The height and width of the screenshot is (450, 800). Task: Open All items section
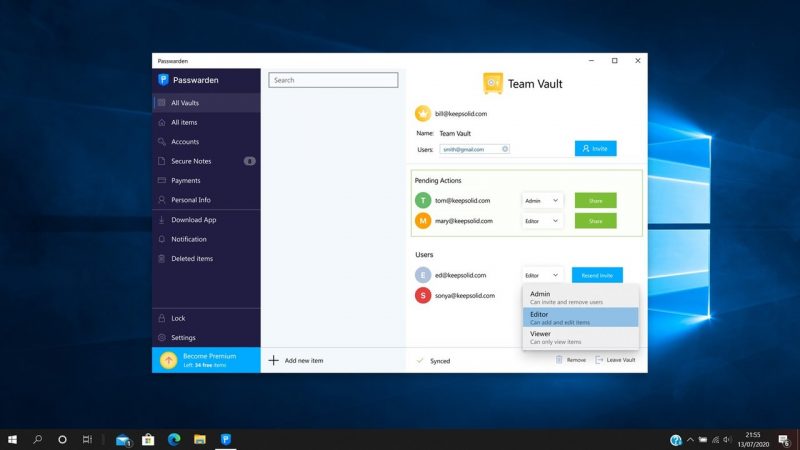point(206,122)
